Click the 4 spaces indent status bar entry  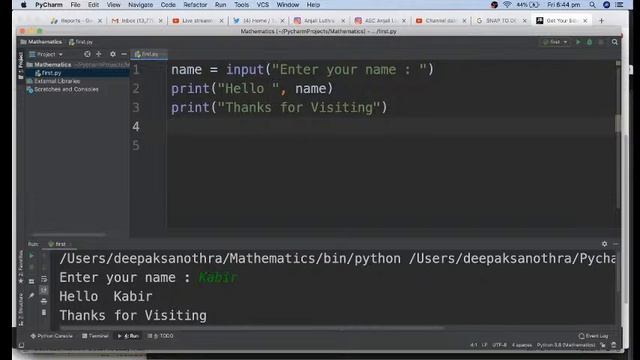tap(522, 345)
